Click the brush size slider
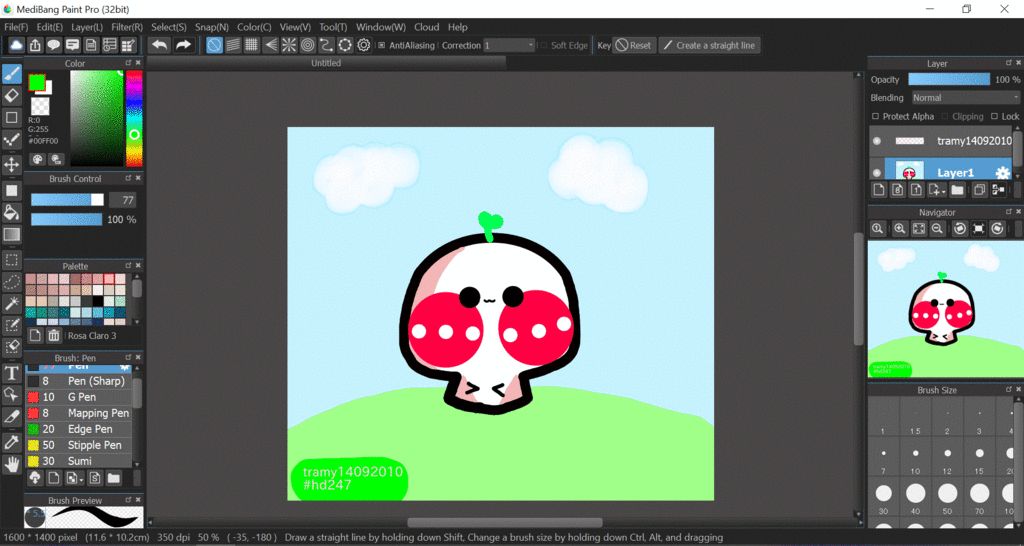Image resolution: width=1024 pixels, height=546 pixels. point(67,200)
